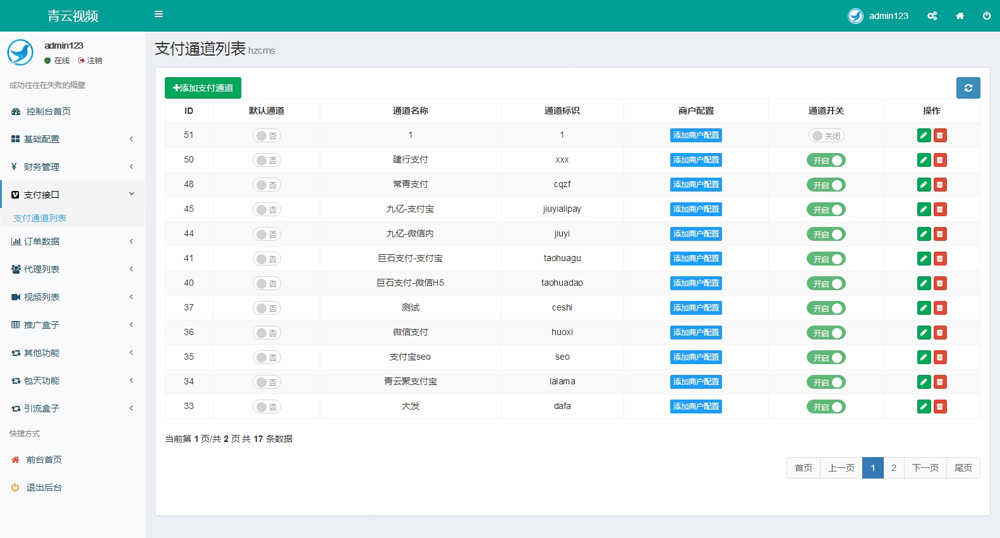This screenshot has width=1000, height=538.
Task: Toggle off channel switch for 微信支付
Action: (826, 333)
